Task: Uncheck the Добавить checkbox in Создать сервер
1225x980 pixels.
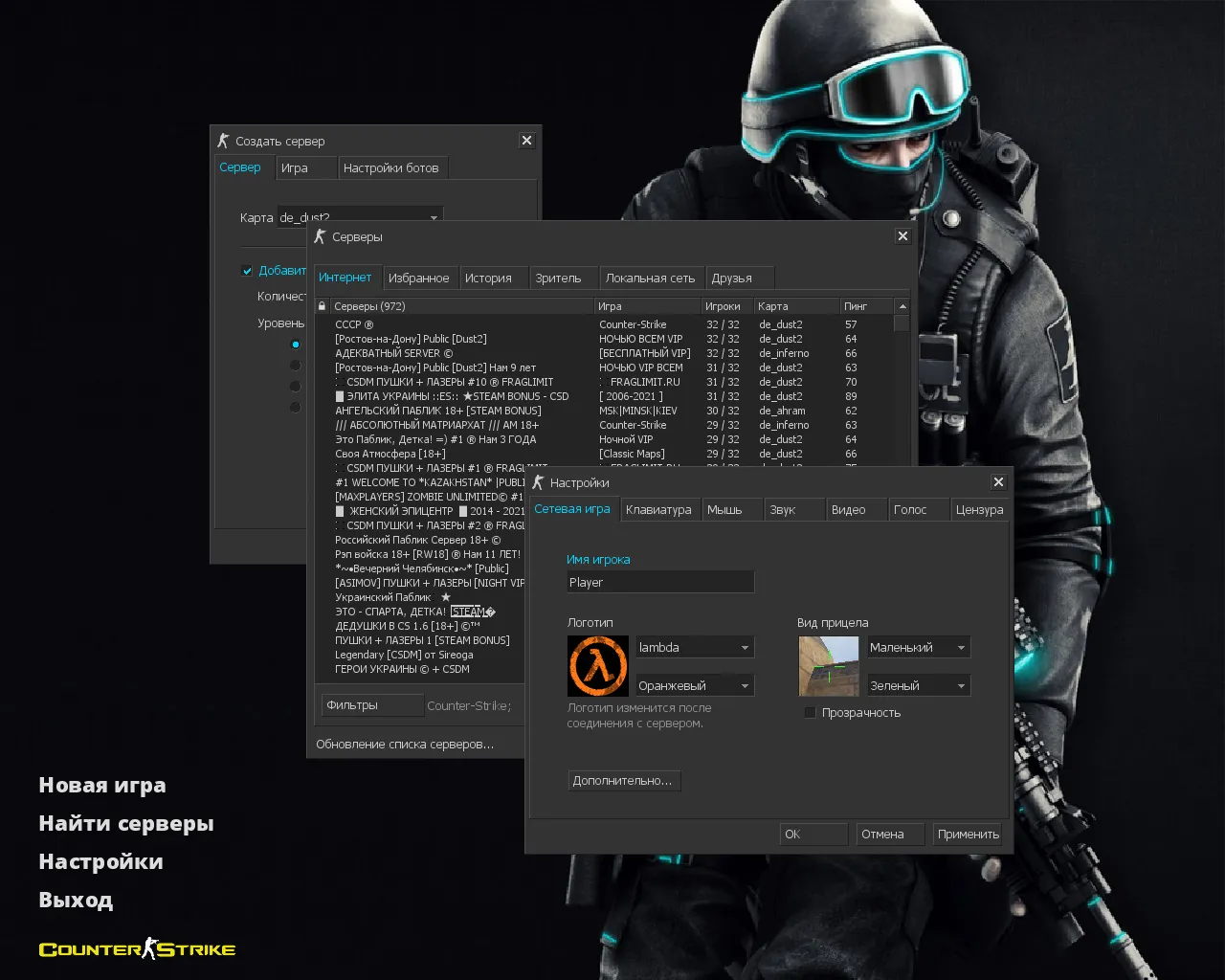Action: click(x=247, y=270)
